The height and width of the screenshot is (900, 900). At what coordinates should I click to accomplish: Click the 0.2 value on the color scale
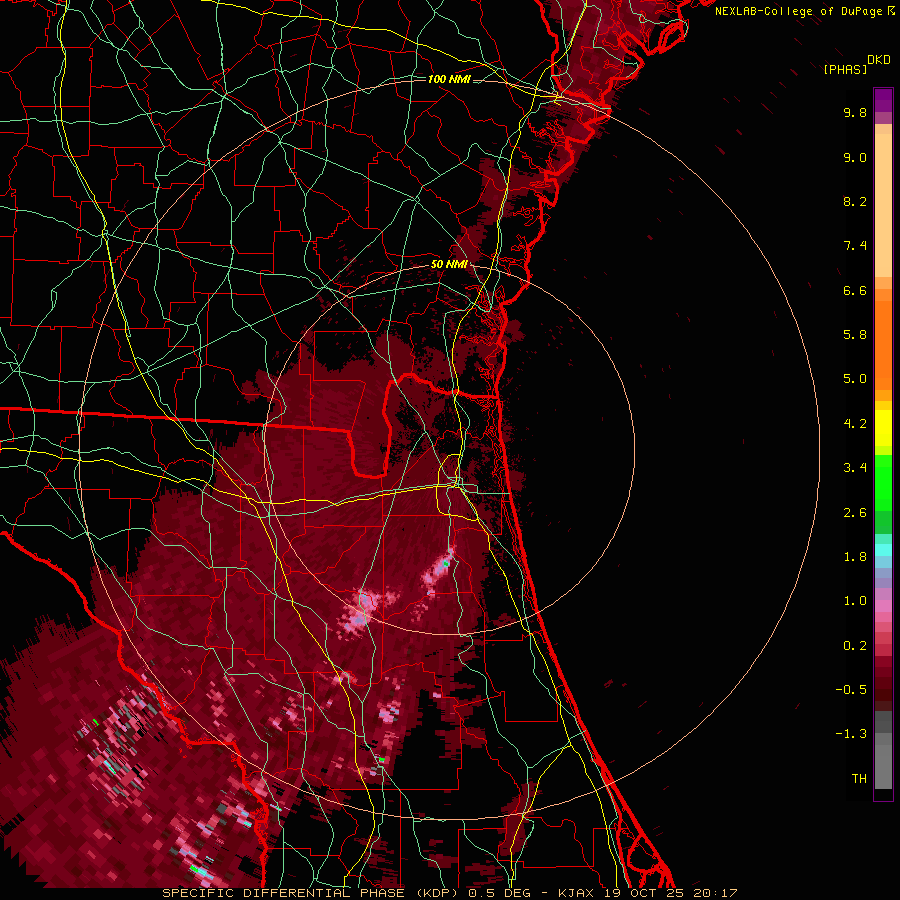point(855,646)
